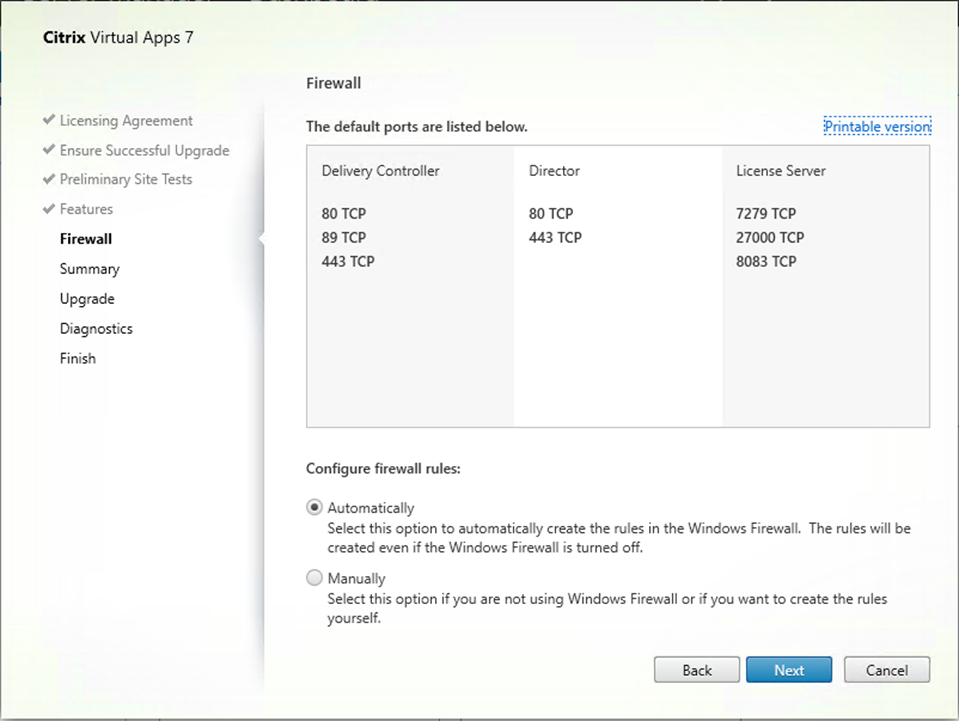The width and height of the screenshot is (959, 721).
Task: Click the Firewall page heading
Action: [x=333, y=83]
